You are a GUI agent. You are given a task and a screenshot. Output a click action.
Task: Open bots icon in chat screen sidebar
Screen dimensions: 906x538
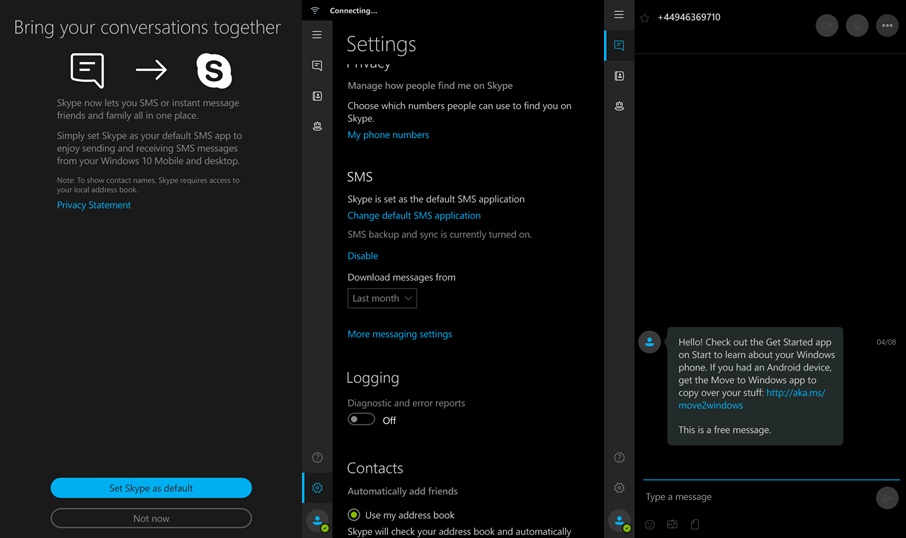(x=619, y=106)
